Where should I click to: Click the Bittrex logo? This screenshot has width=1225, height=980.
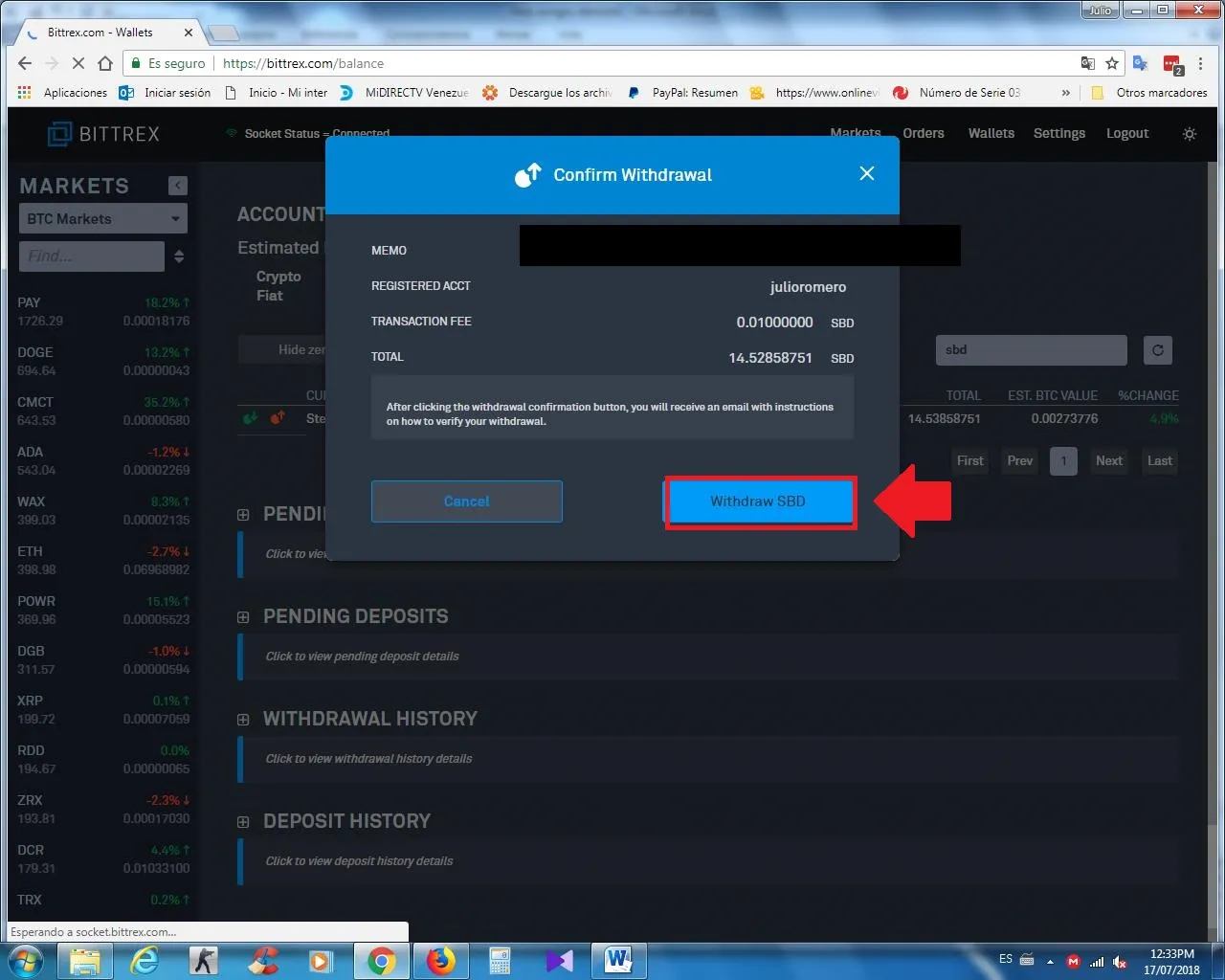tap(103, 134)
